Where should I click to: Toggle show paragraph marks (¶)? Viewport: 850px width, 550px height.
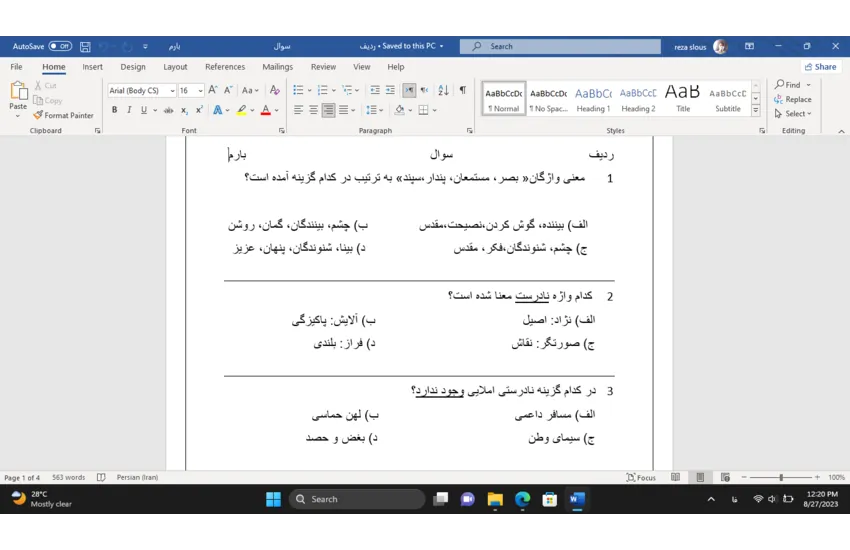pyautogui.click(x=462, y=90)
